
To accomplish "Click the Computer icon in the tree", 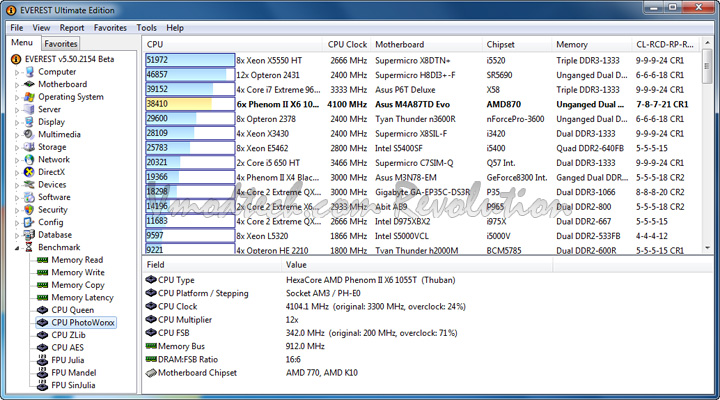I will pyautogui.click(x=29, y=72).
